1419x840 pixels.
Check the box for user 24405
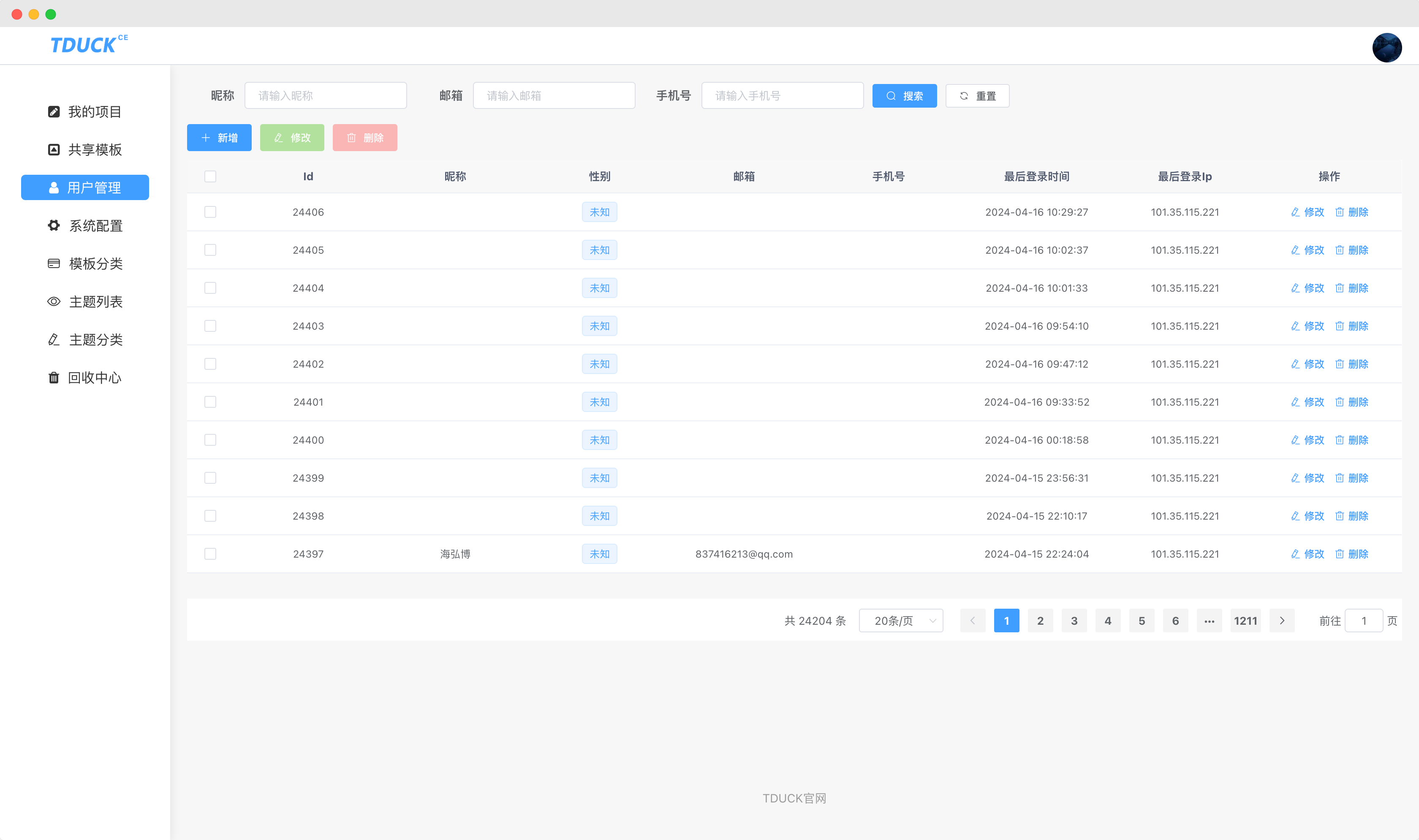click(210, 249)
